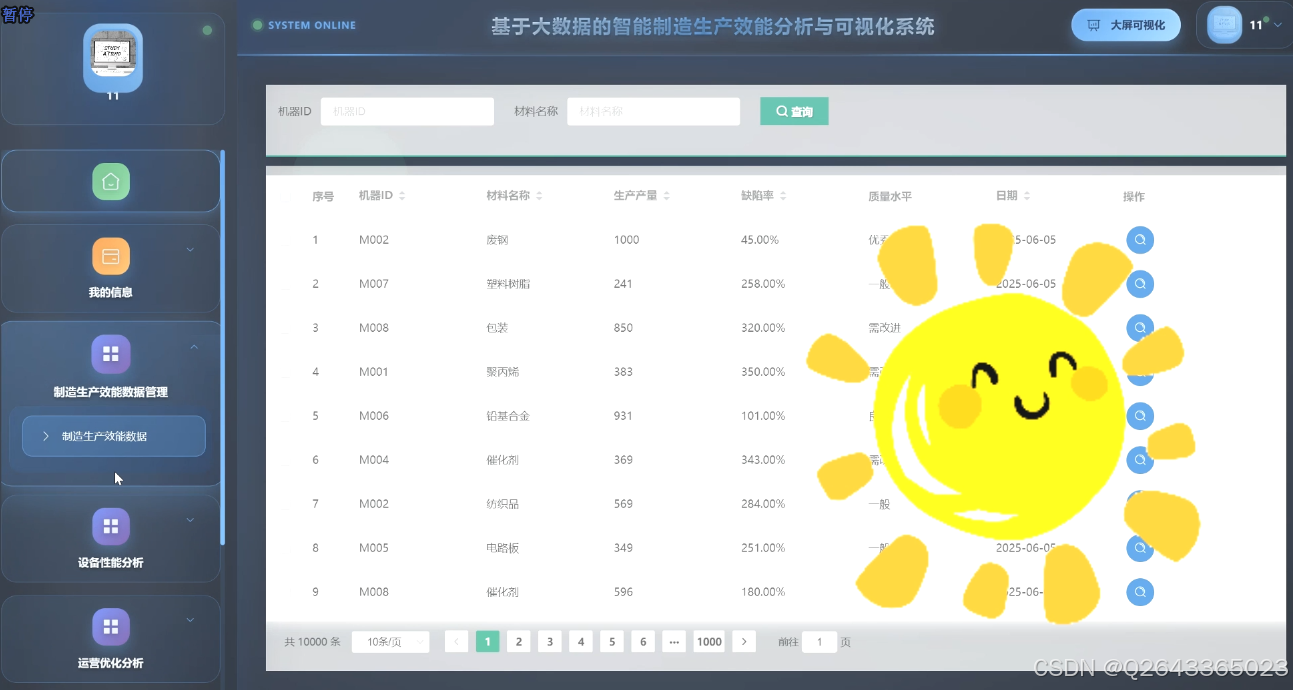
Task: Click the view magnifier icon for 塑料树脂 row
Action: coord(1139,284)
